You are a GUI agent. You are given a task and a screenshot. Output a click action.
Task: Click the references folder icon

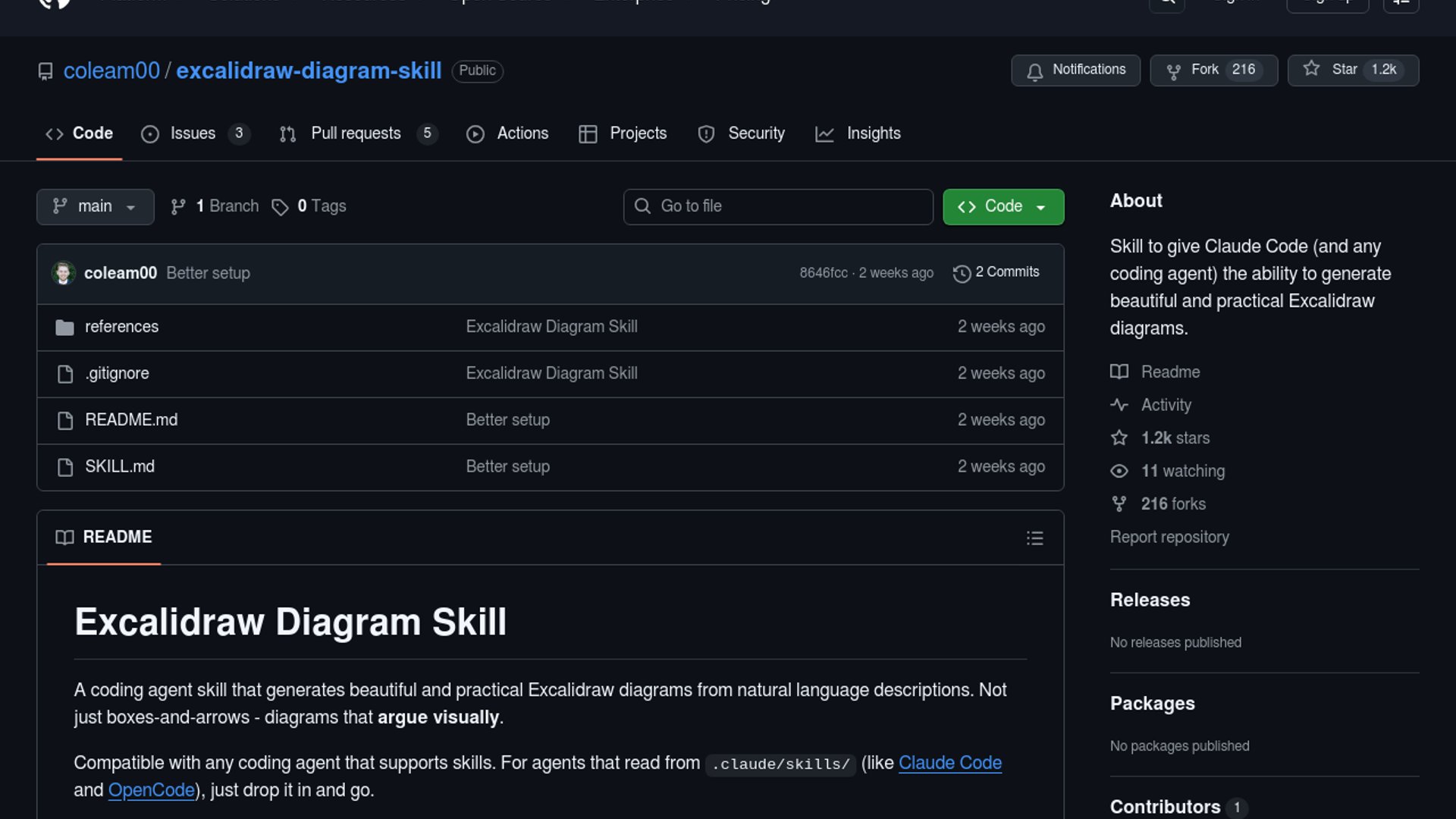(64, 328)
